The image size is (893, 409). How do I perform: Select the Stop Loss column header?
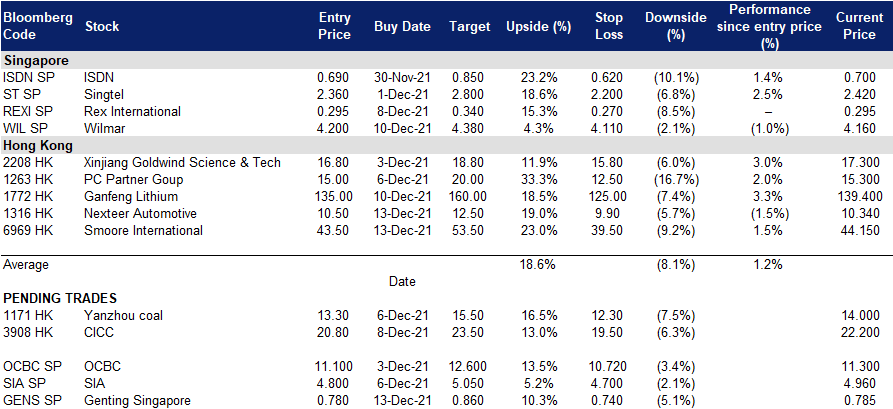(611, 26)
